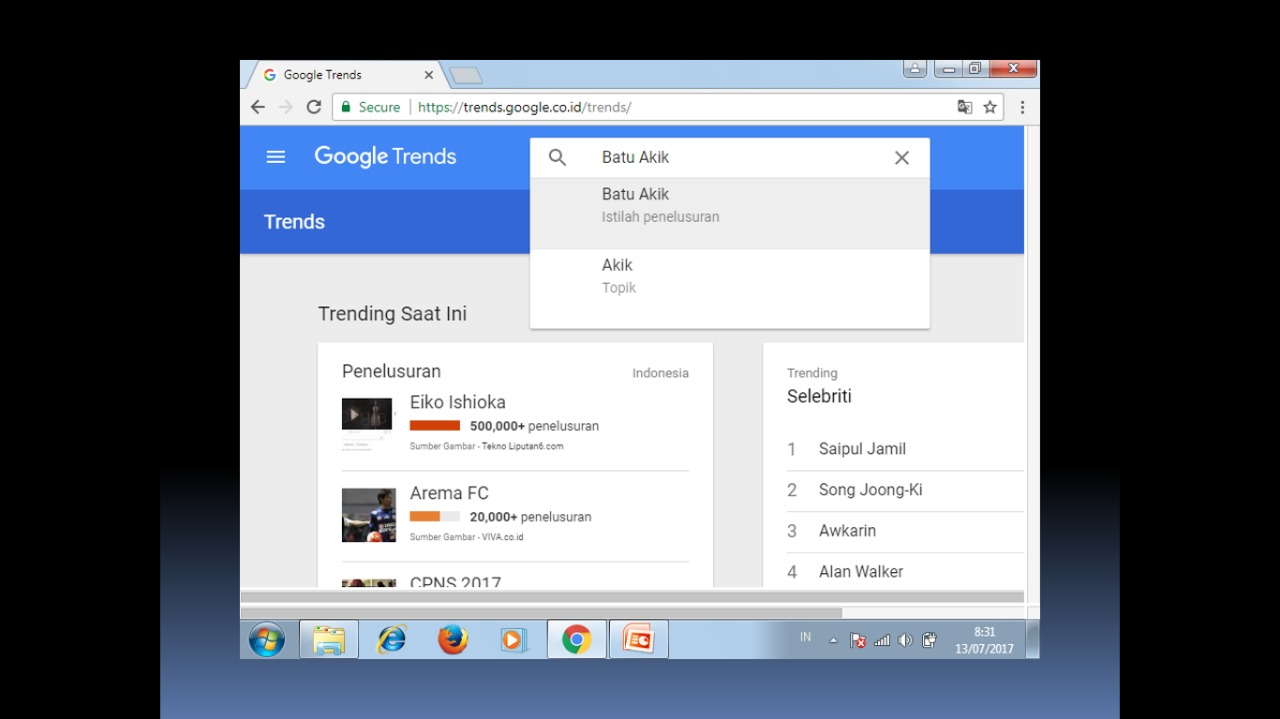The image size is (1280, 719).
Task: Switch to Chrome in the taskbar
Action: (576, 639)
